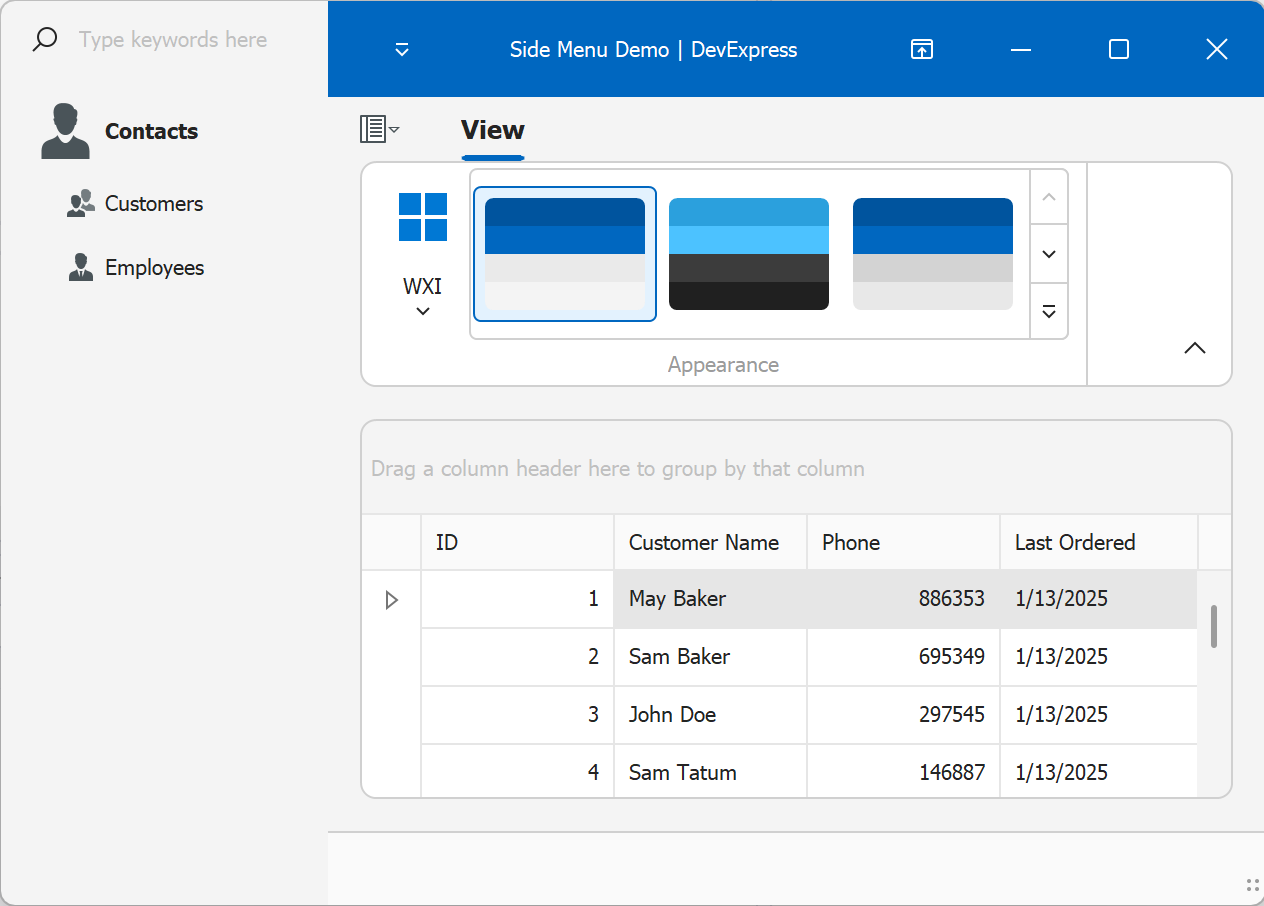Click the Customers people icon

81,204
